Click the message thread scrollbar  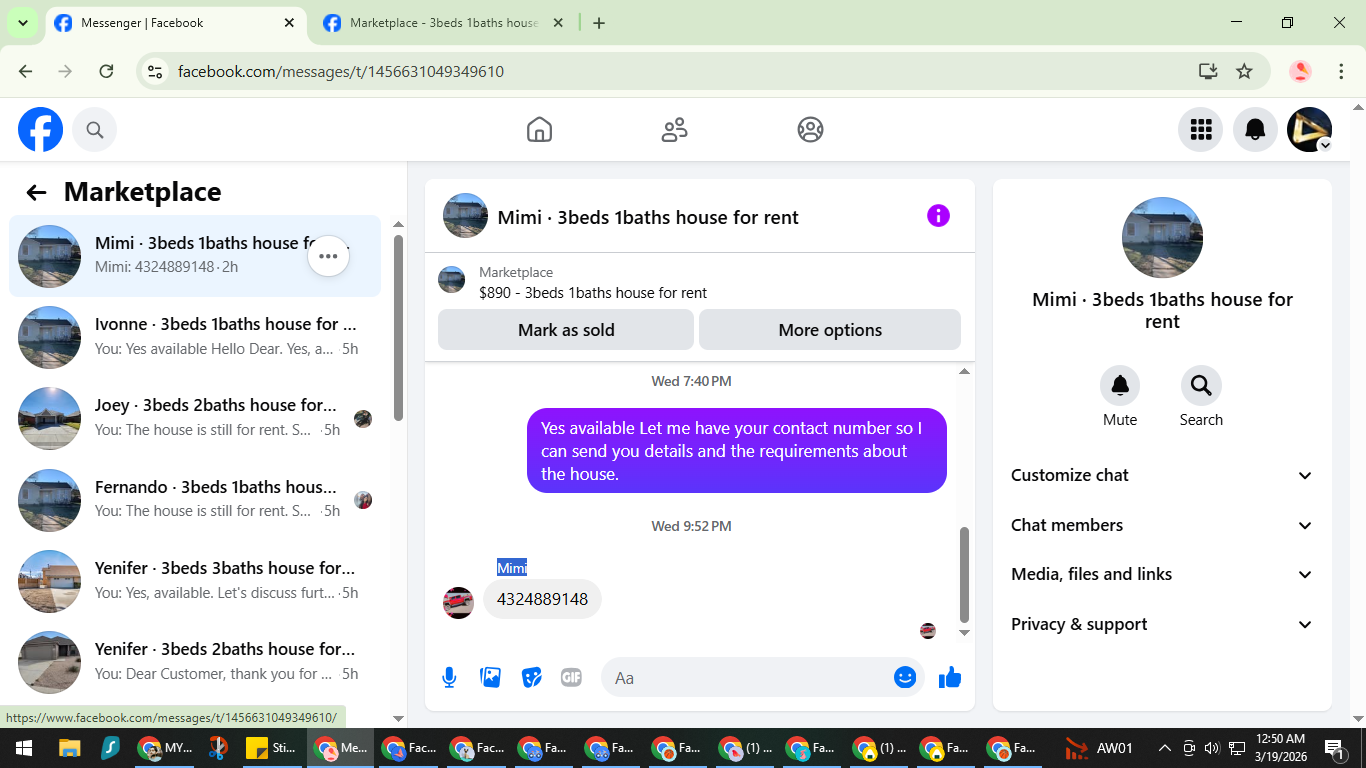tap(965, 575)
